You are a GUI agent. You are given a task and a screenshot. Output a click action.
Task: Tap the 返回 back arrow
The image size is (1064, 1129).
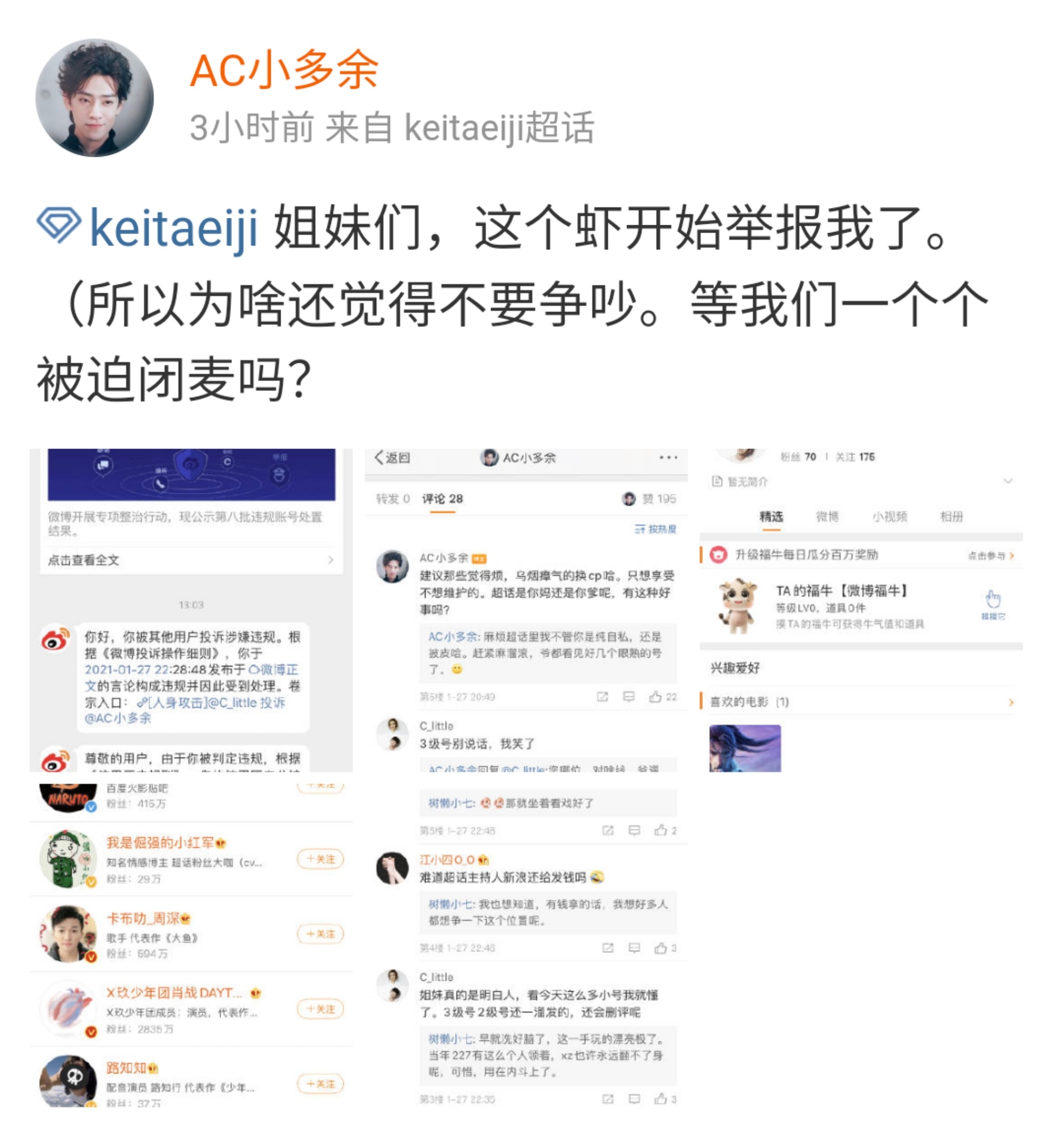[x=392, y=458]
